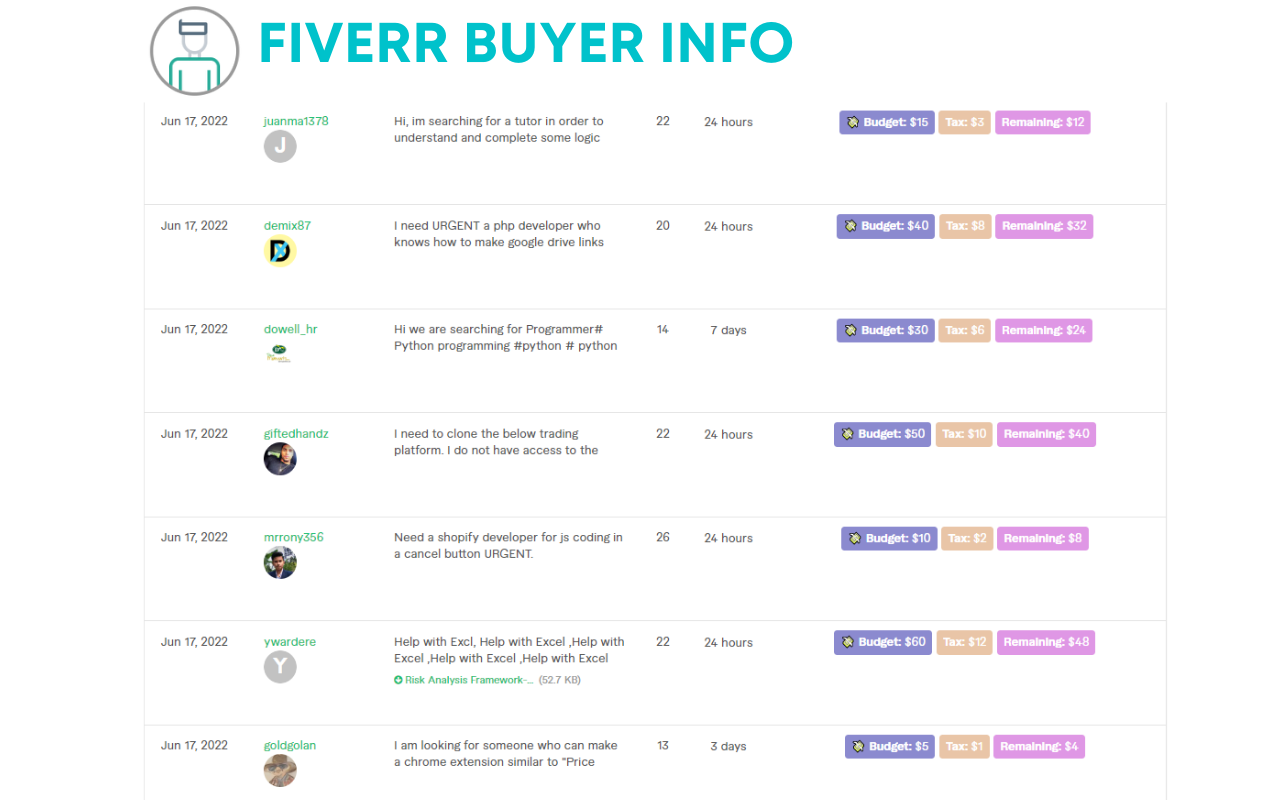Open juanma1378's profile link
1280x800 pixels.
click(296, 120)
